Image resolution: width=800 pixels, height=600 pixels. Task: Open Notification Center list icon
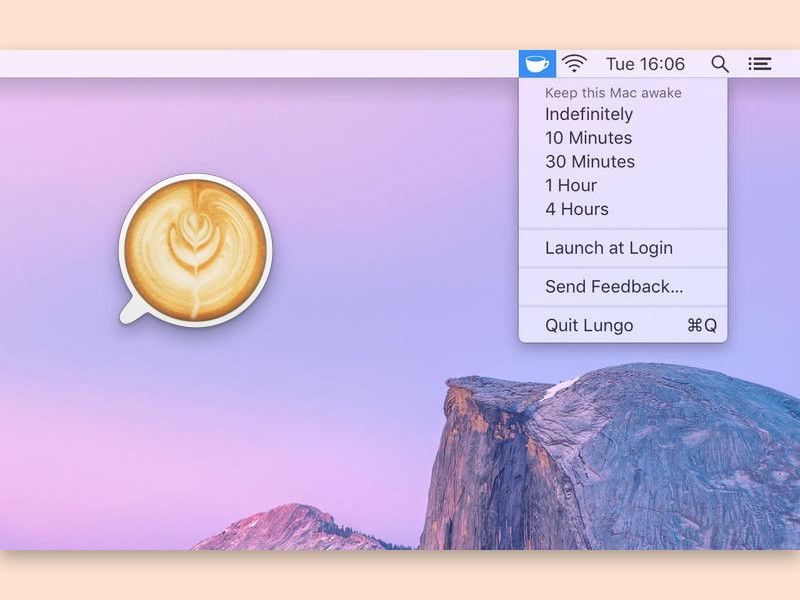[760, 64]
